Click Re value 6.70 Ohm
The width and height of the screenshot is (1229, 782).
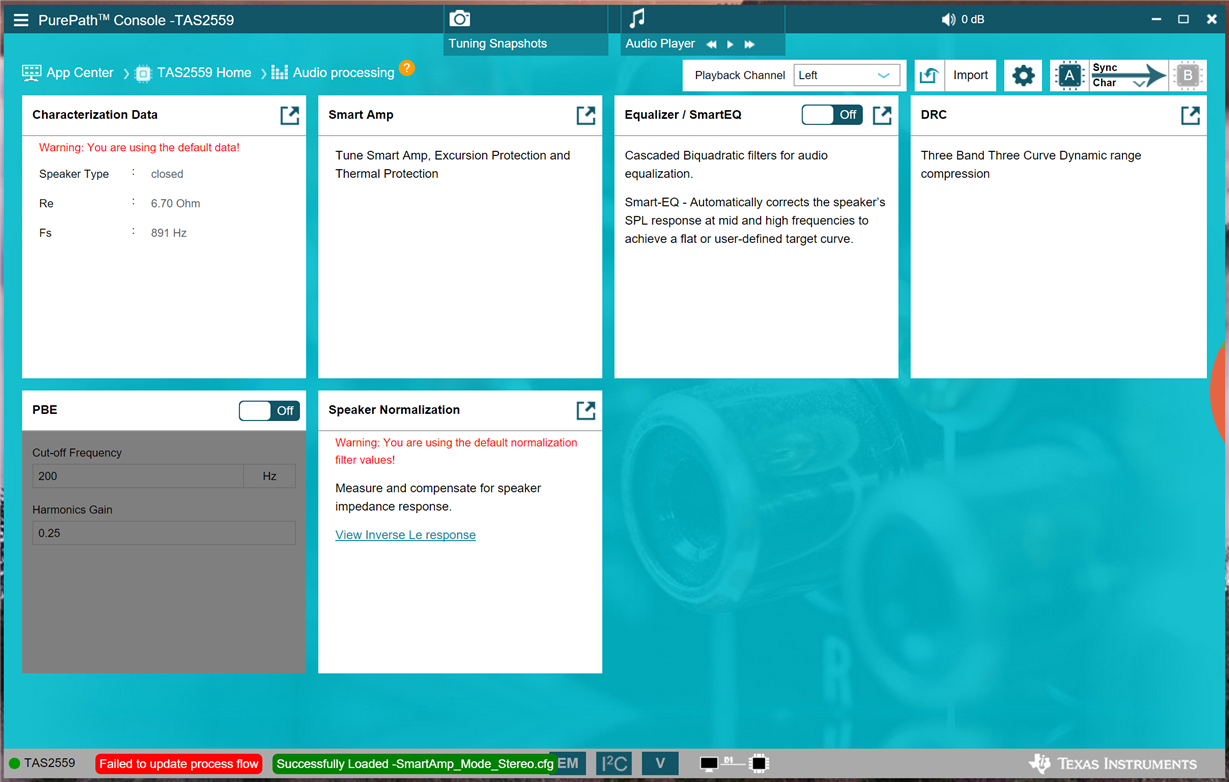[176, 203]
